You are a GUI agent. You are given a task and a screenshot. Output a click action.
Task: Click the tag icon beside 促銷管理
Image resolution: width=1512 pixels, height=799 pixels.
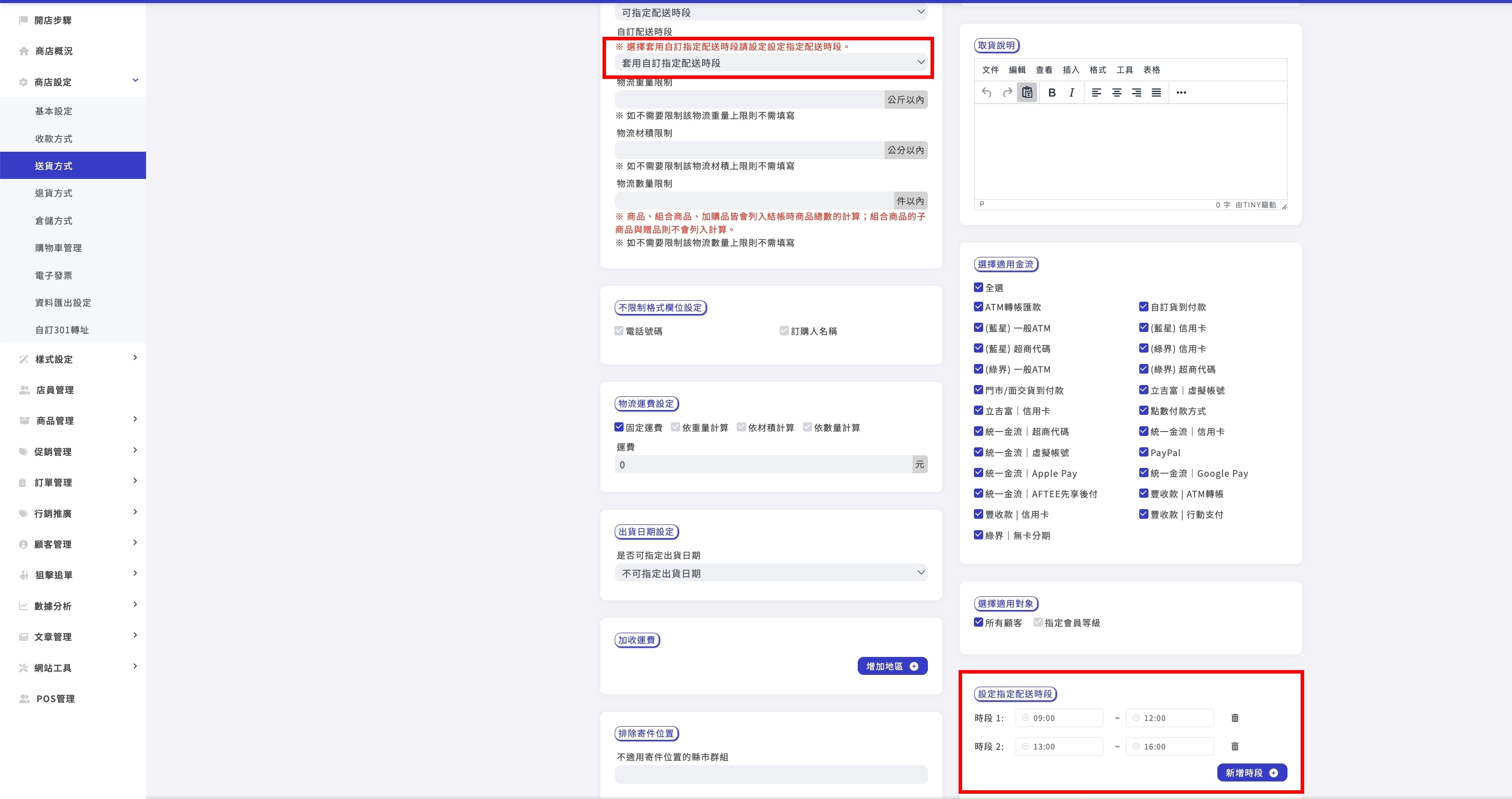[x=24, y=451]
